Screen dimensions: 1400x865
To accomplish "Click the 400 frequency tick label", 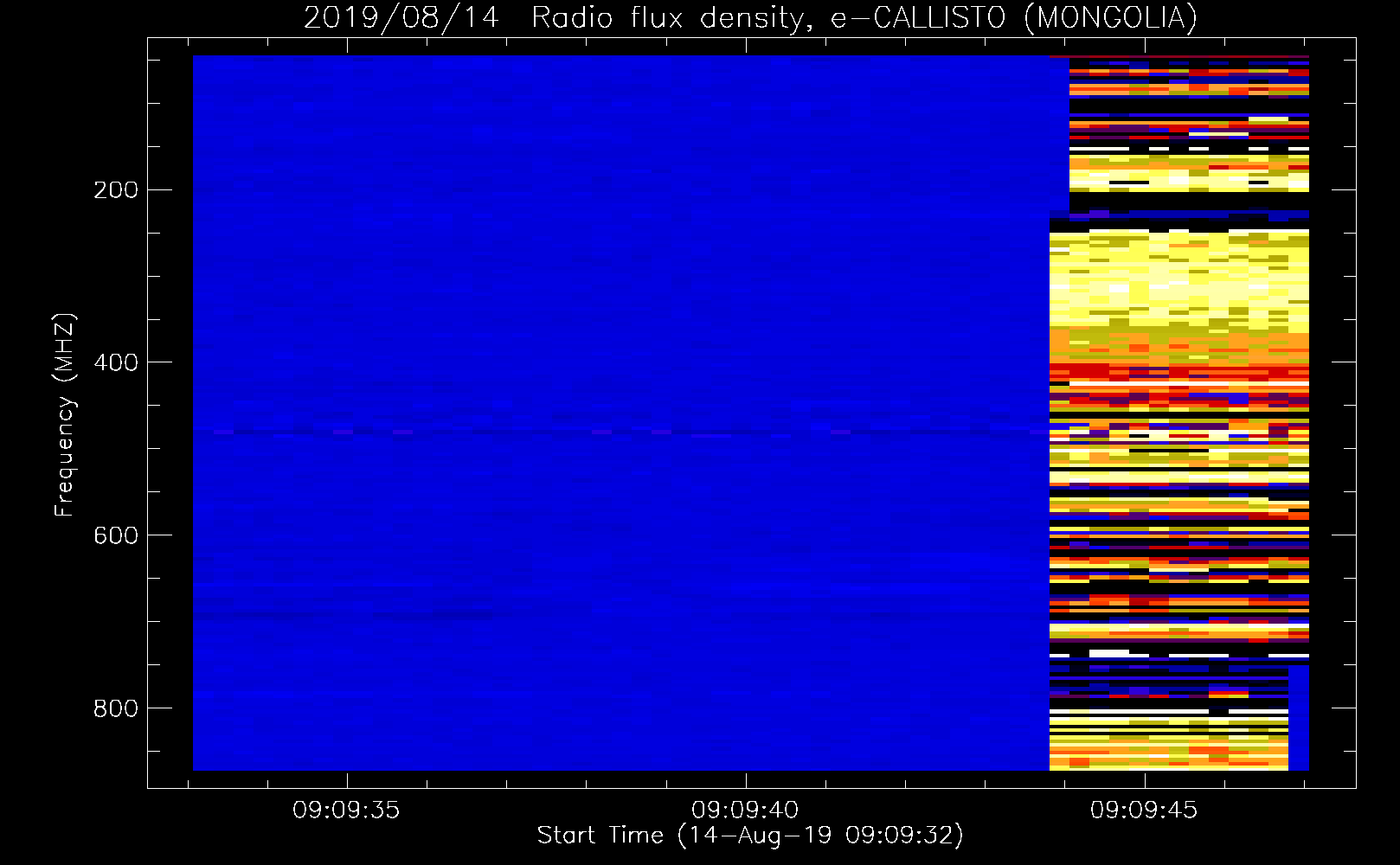I will click(116, 362).
